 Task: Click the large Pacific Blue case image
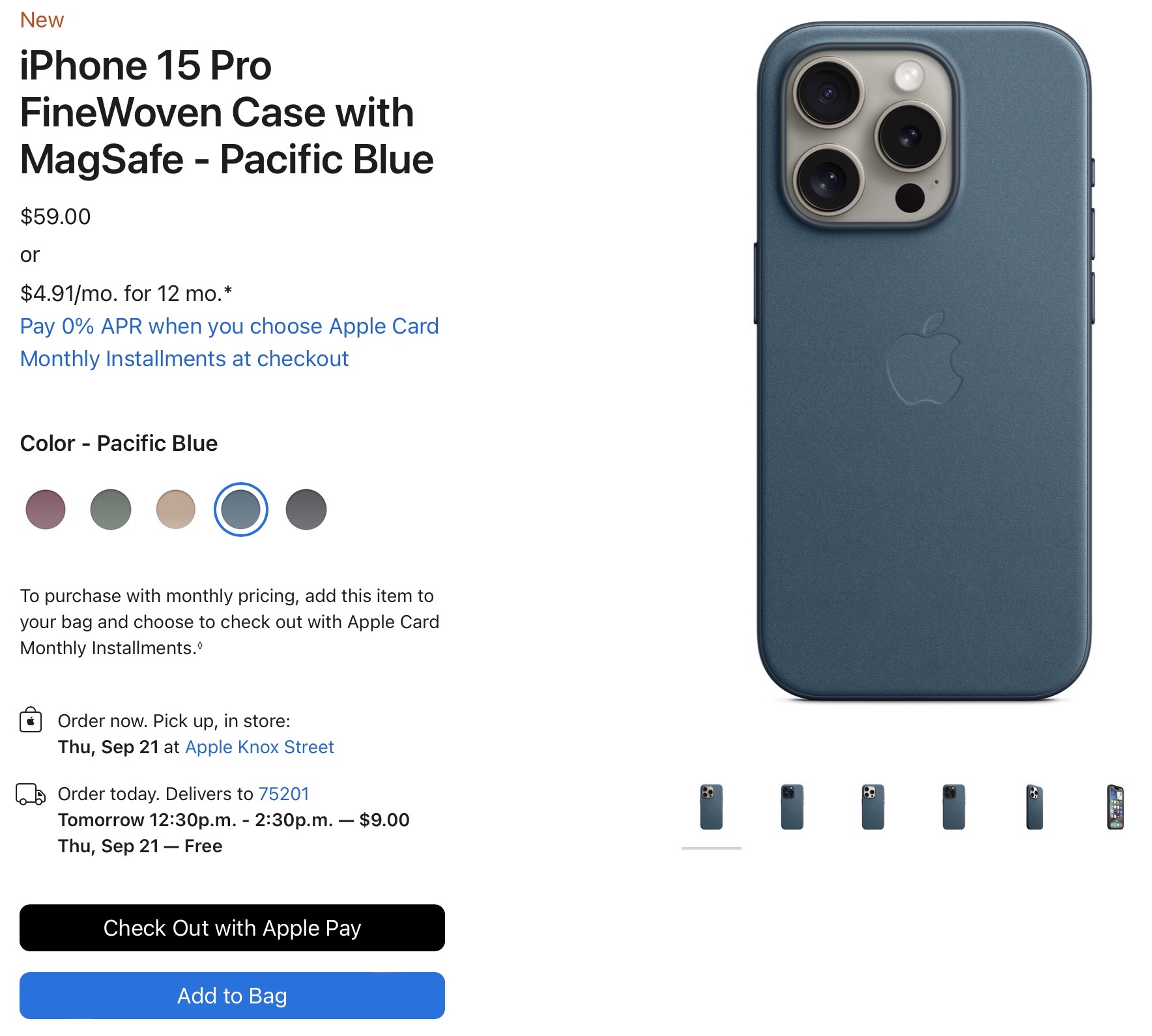point(924,362)
